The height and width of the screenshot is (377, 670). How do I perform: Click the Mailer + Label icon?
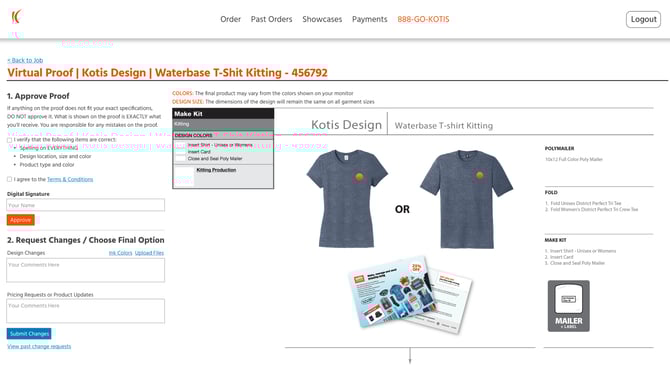point(568,306)
